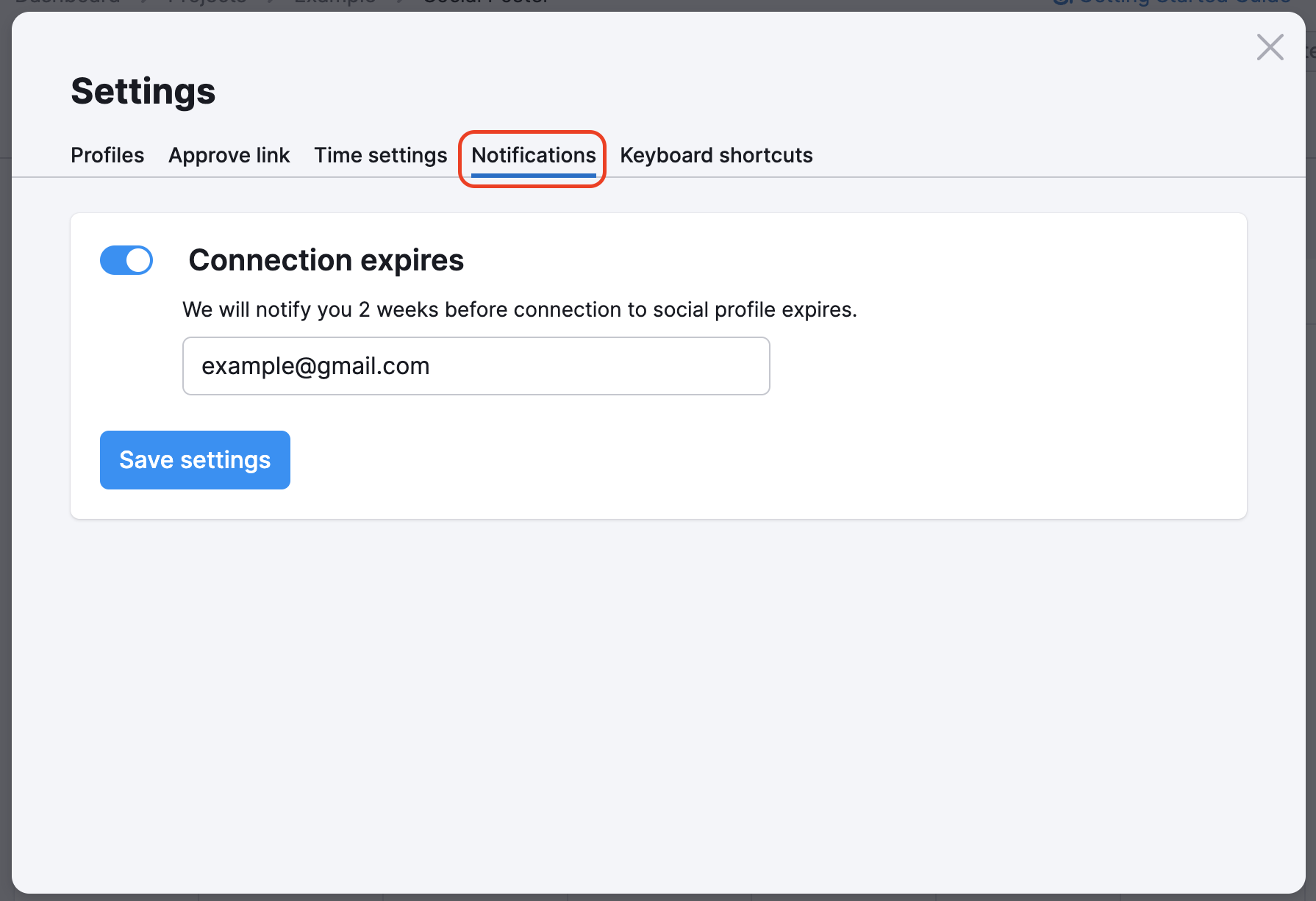The image size is (1316, 901).
Task: Click inside the email address field
Action: pyautogui.click(x=475, y=365)
